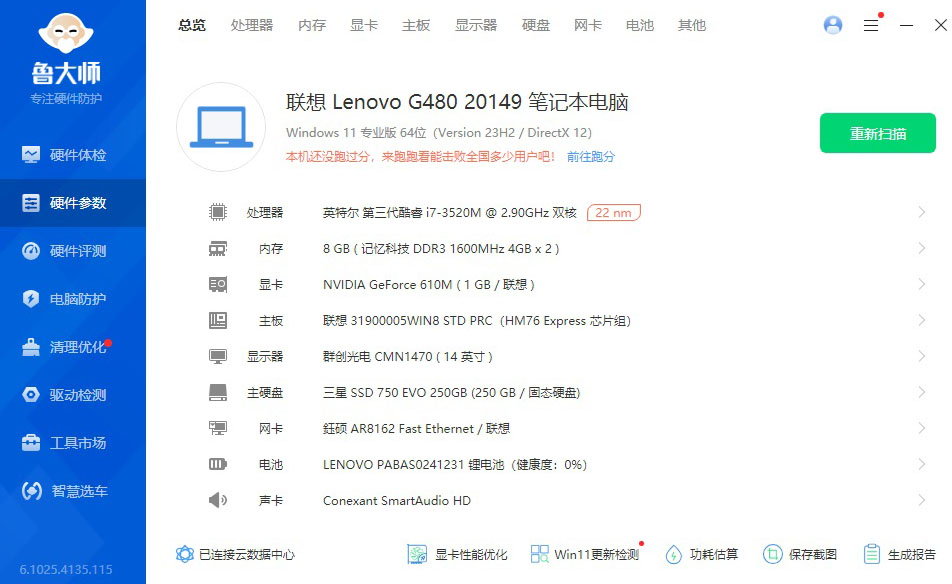Expand the 内存 row chevron
This screenshot has width=952, height=584.
click(x=922, y=248)
